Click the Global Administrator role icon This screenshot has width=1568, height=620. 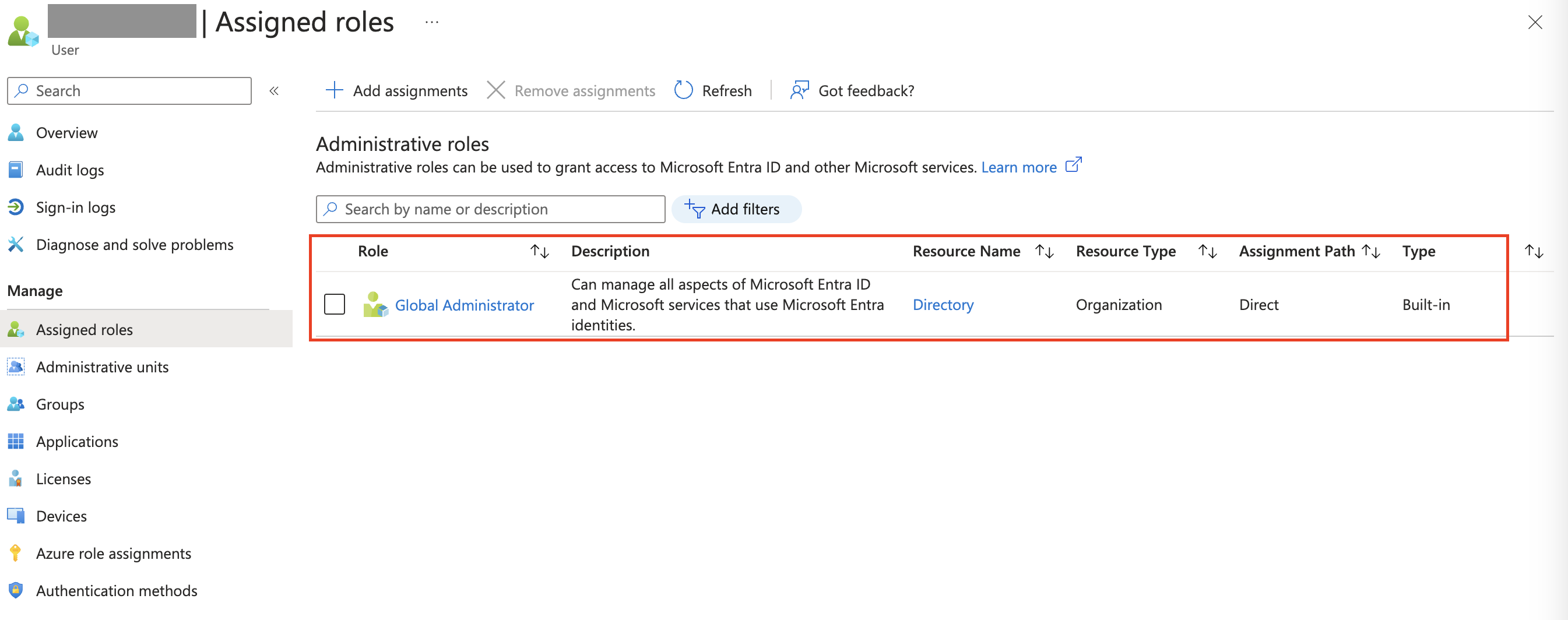(x=375, y=305)
